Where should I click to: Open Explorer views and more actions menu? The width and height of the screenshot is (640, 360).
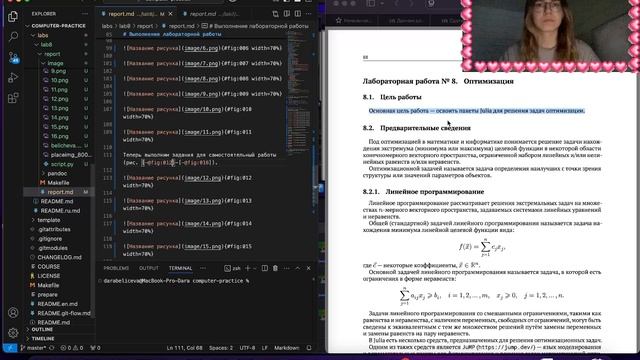(x=85, y=14)
